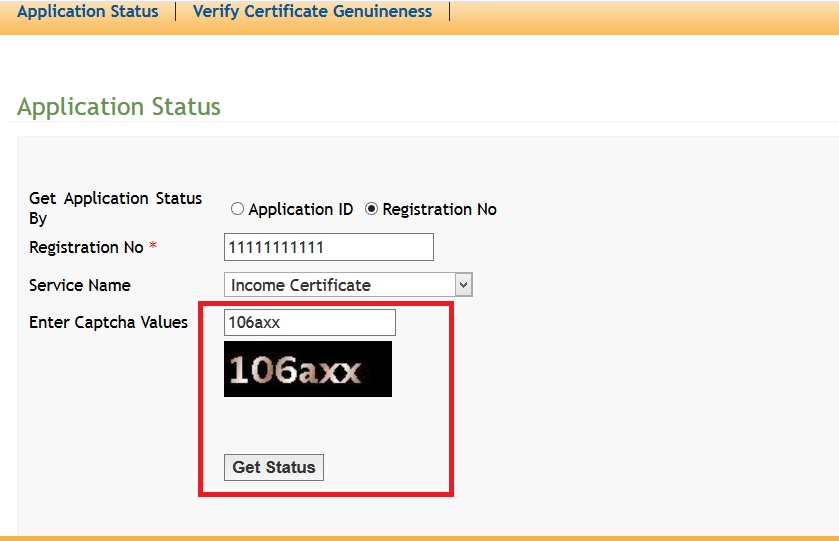Click the Application ID option label text

pyautogui.click(x=300, y=209)
